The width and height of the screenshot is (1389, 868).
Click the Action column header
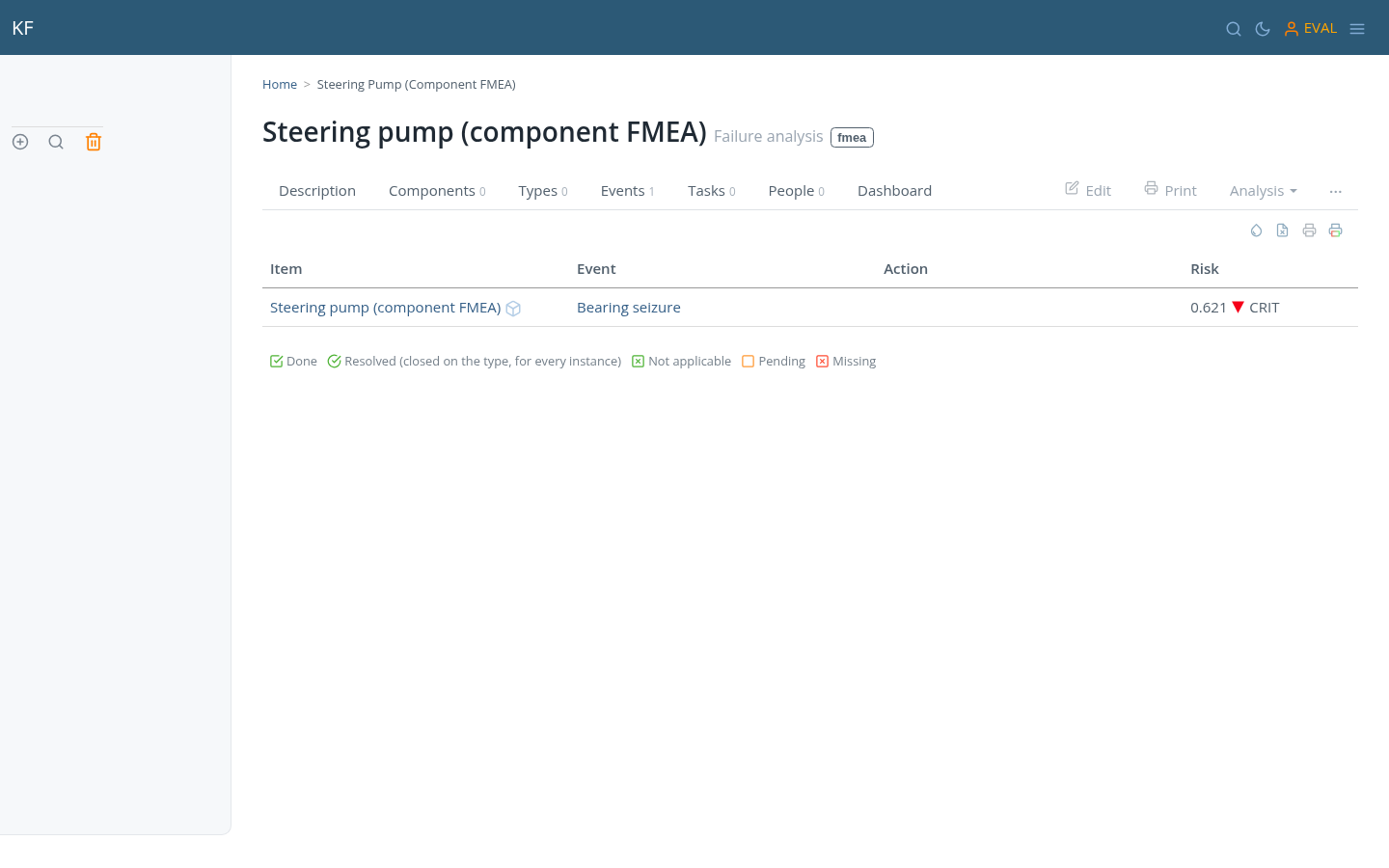pyautogui.click(x=906, y=269)
